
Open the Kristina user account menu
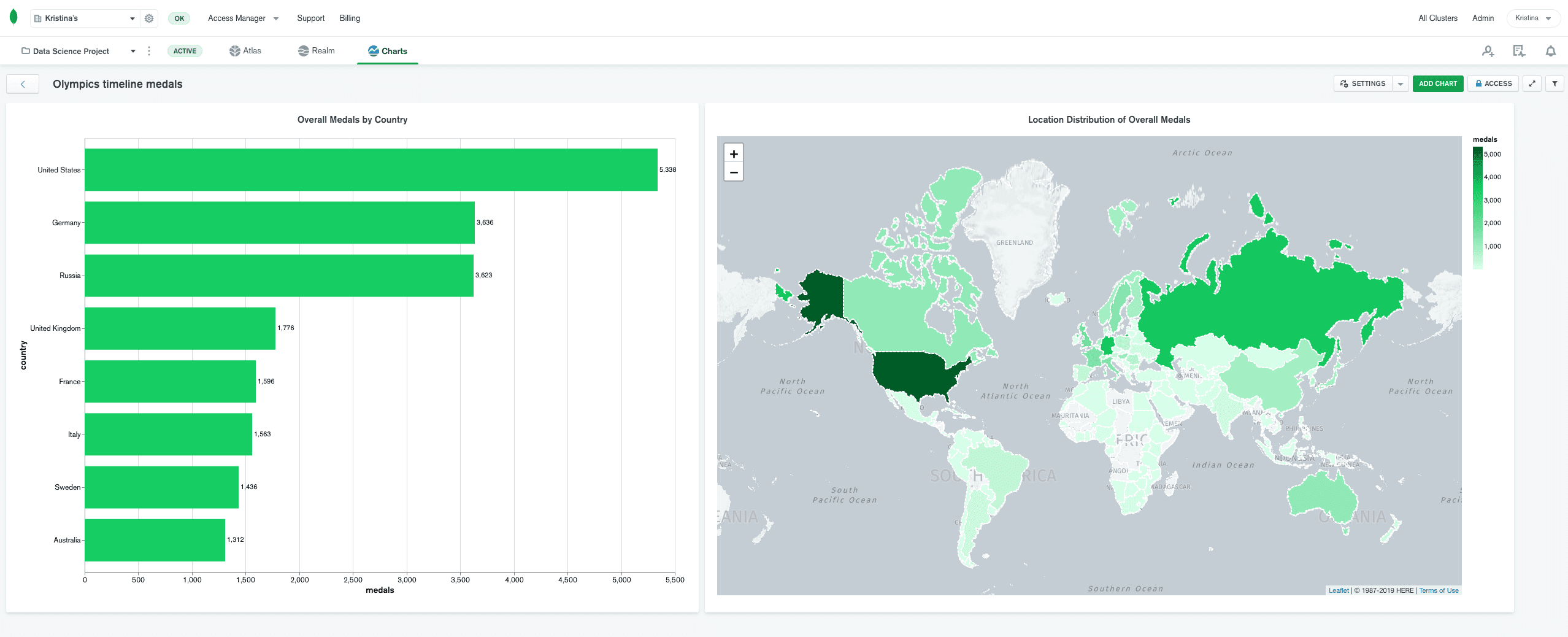point(1532,18)
